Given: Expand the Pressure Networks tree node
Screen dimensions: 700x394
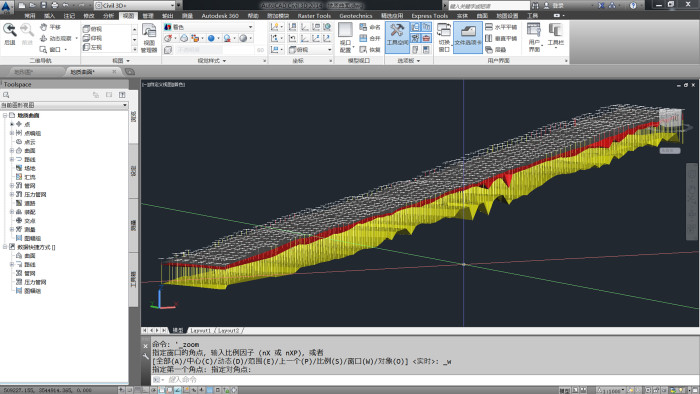Looking at the screenshot, I should (12, 195).
